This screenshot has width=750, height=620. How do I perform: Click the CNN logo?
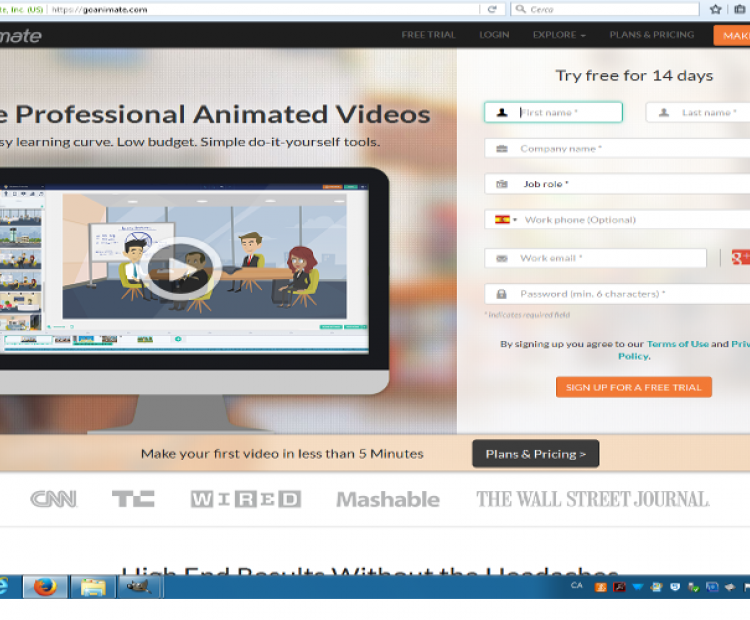[54, 499]
